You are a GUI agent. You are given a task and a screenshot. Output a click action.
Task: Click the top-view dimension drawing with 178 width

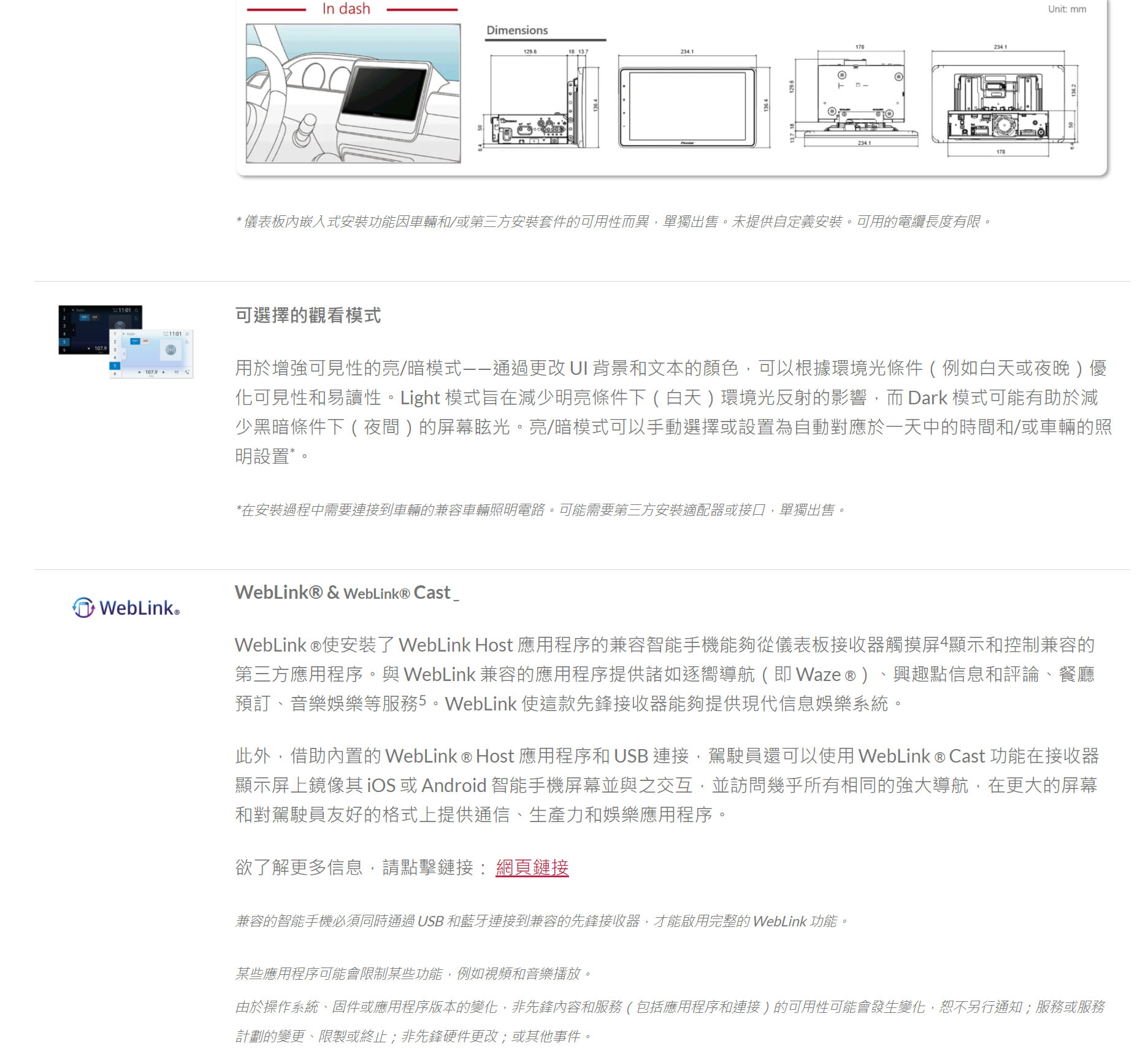(x=854, y=96)
